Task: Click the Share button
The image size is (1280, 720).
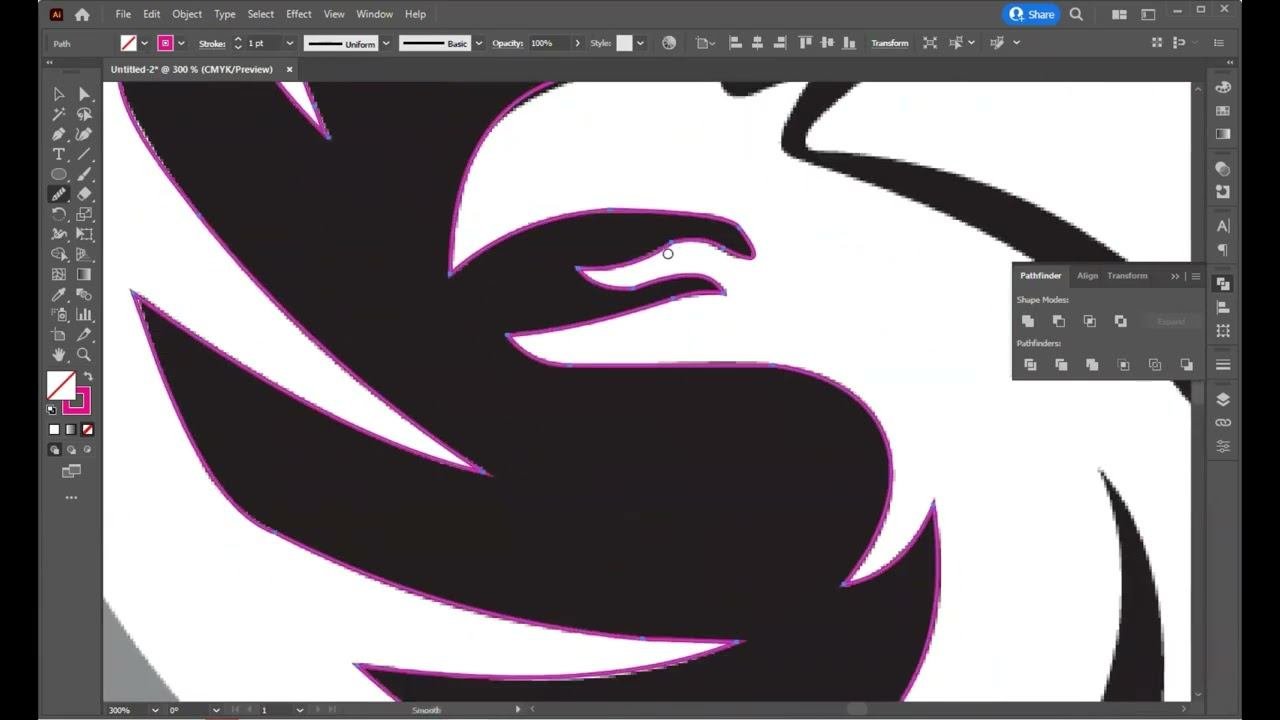Action: [1032, 14]
